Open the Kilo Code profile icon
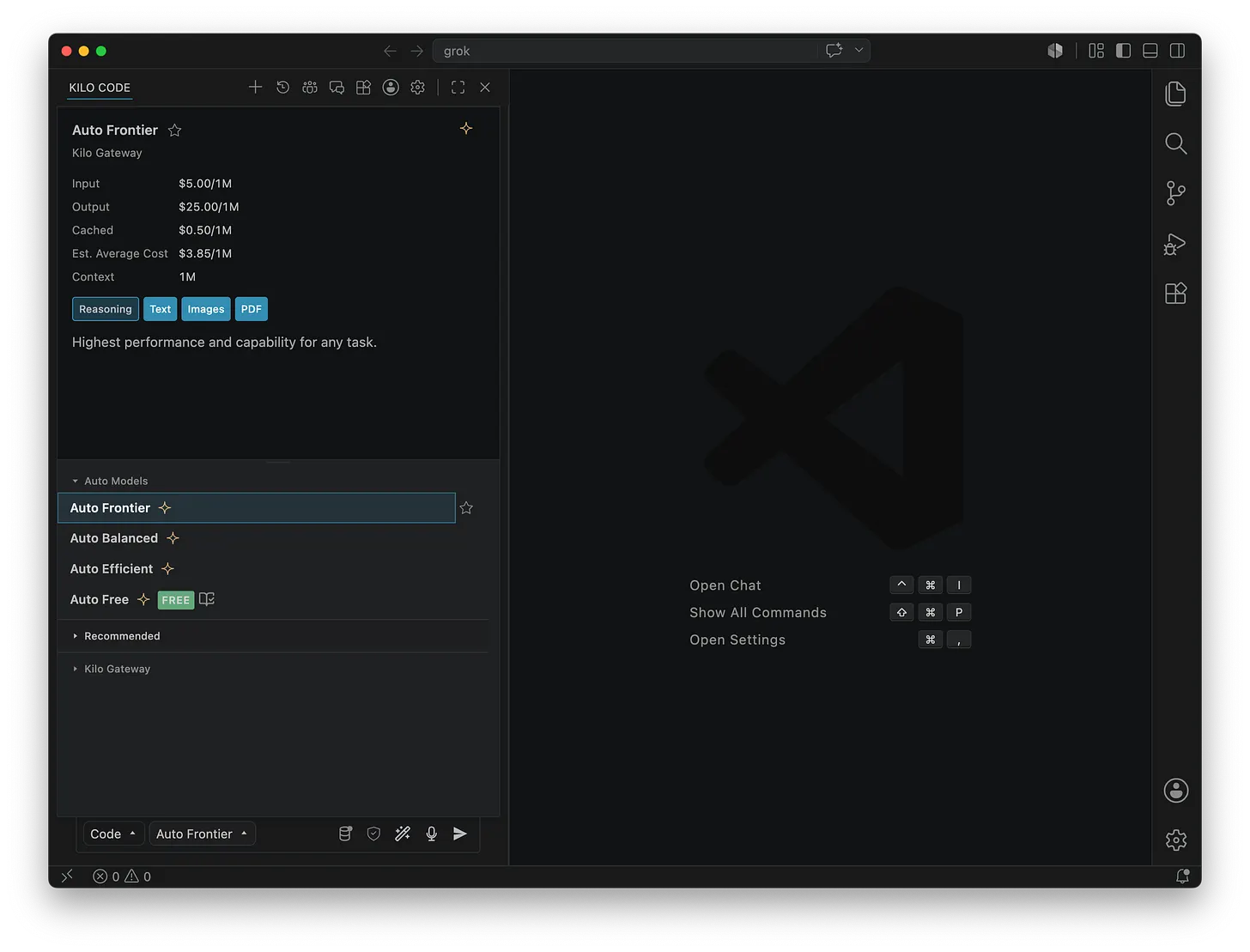The height and width of the screenshot is (952, 1250). tap(391, 88)
